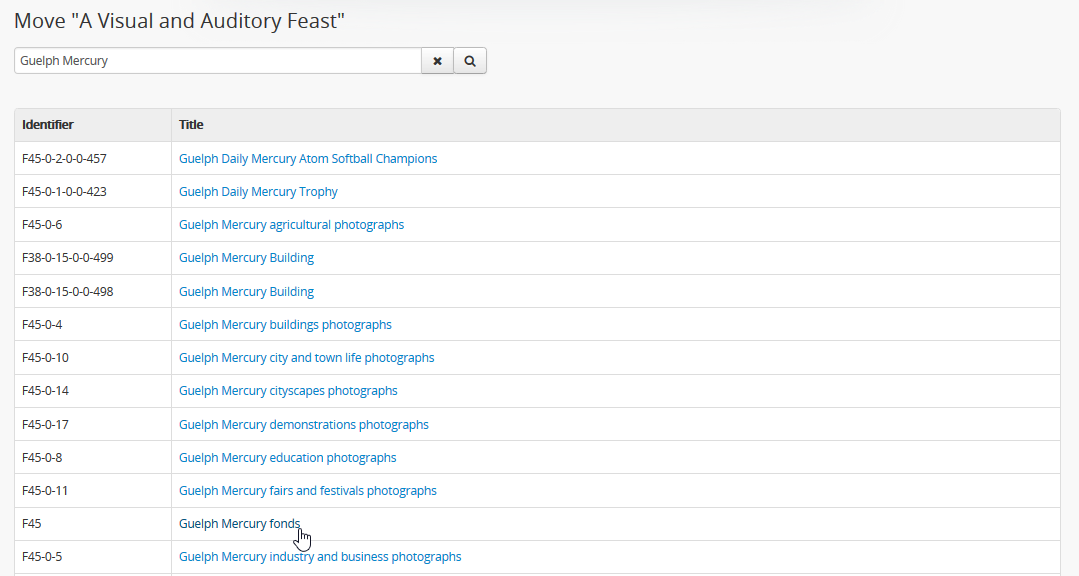The width and height of the screenshot is (1079, 576).
Task: Select Guelph Mercury education photographs
Action: coord(287,458)
